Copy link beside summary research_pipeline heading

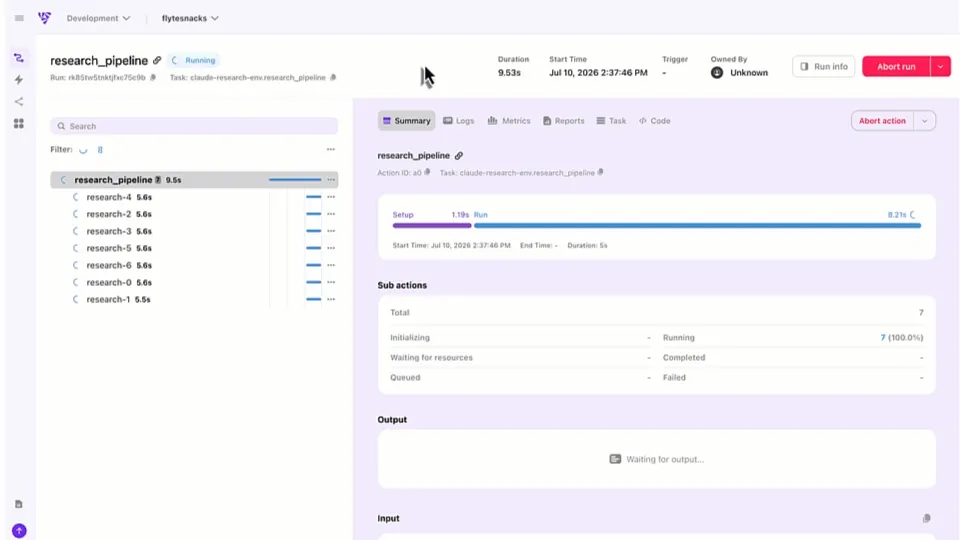(x=459, y=156)
